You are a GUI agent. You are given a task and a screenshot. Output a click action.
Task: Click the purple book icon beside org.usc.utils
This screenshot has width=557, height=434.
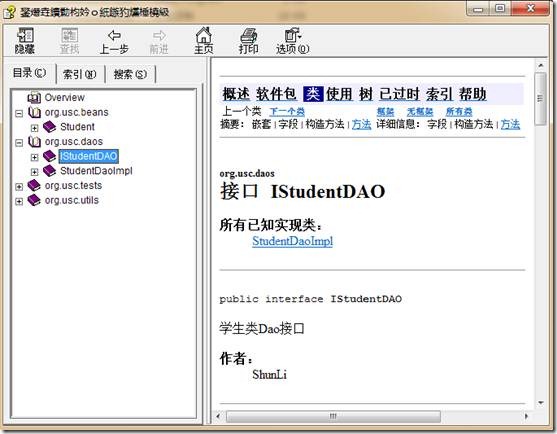pos(34,200)
